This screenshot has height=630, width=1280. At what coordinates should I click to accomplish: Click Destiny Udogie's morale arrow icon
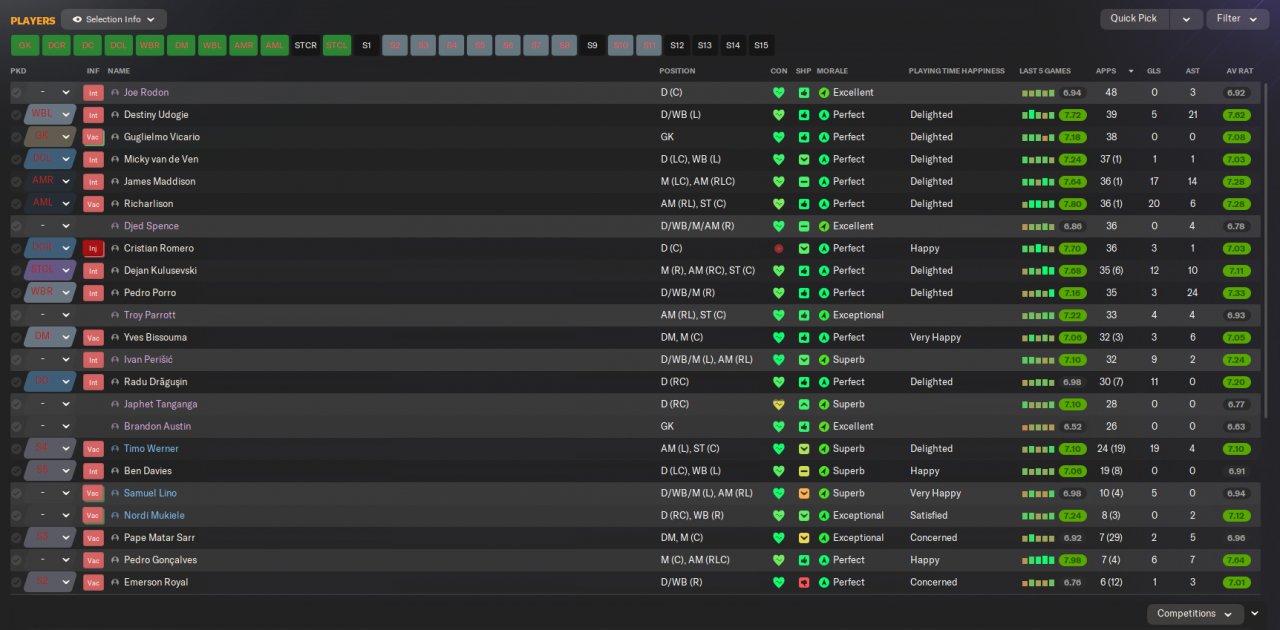click(824, 115)
